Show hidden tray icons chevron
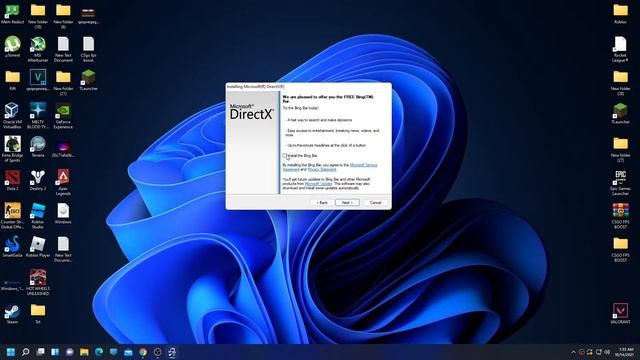The image size is (640, 360). click(573, 352)
